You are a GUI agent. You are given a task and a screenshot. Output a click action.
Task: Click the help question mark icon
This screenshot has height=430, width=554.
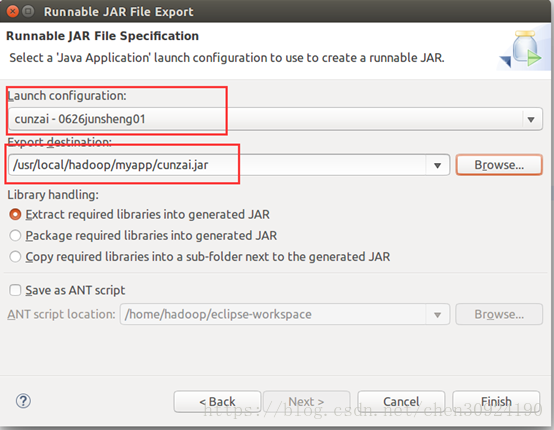[23, 401]
